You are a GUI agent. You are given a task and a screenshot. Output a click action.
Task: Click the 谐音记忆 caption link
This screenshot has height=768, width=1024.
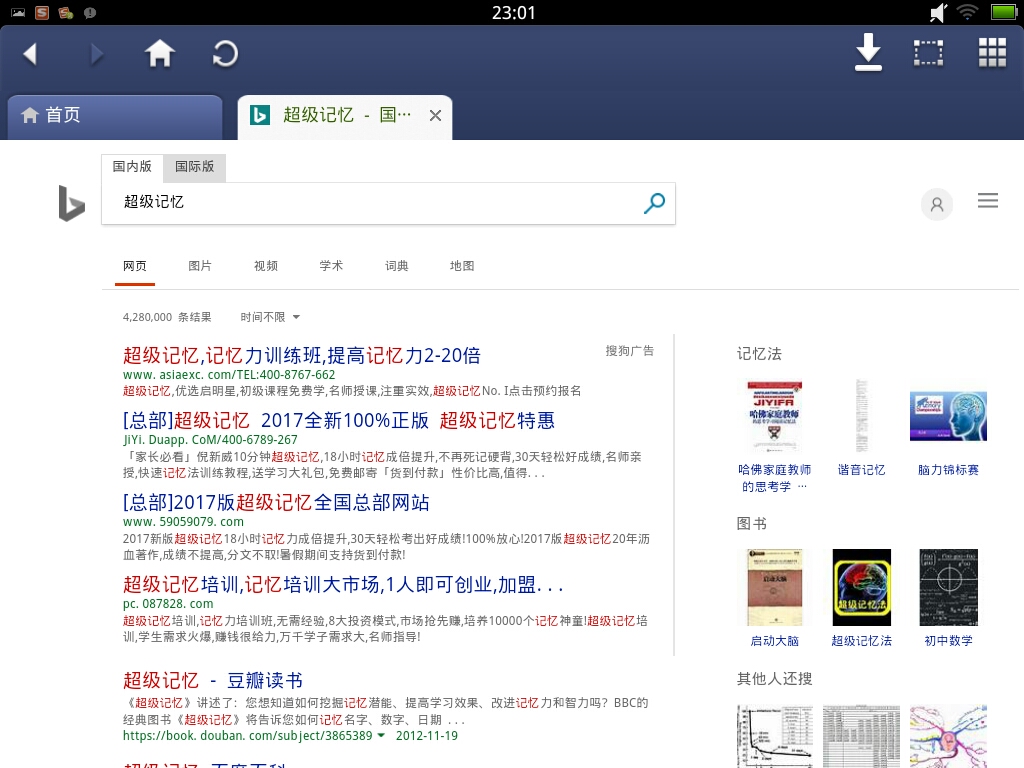(x=861, y=470)
